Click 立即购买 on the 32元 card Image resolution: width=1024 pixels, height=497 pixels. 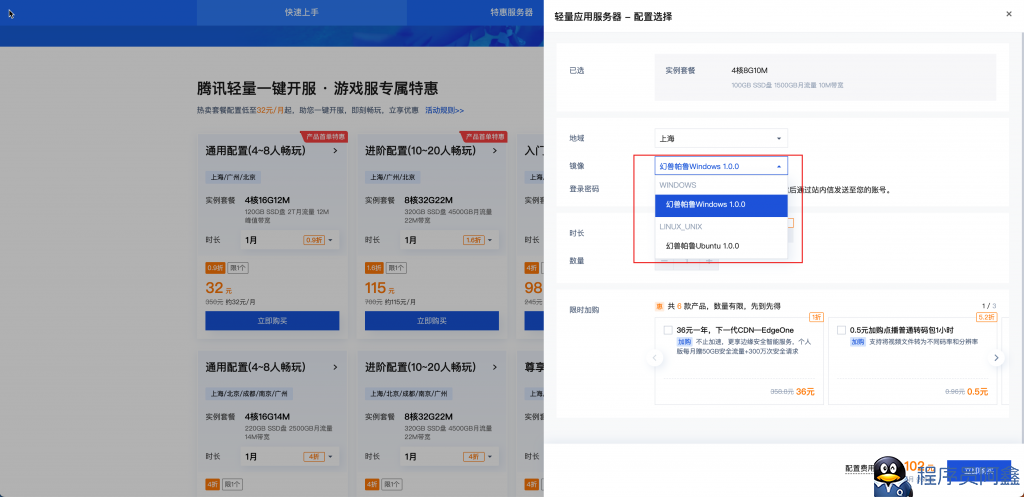[272, 321]
